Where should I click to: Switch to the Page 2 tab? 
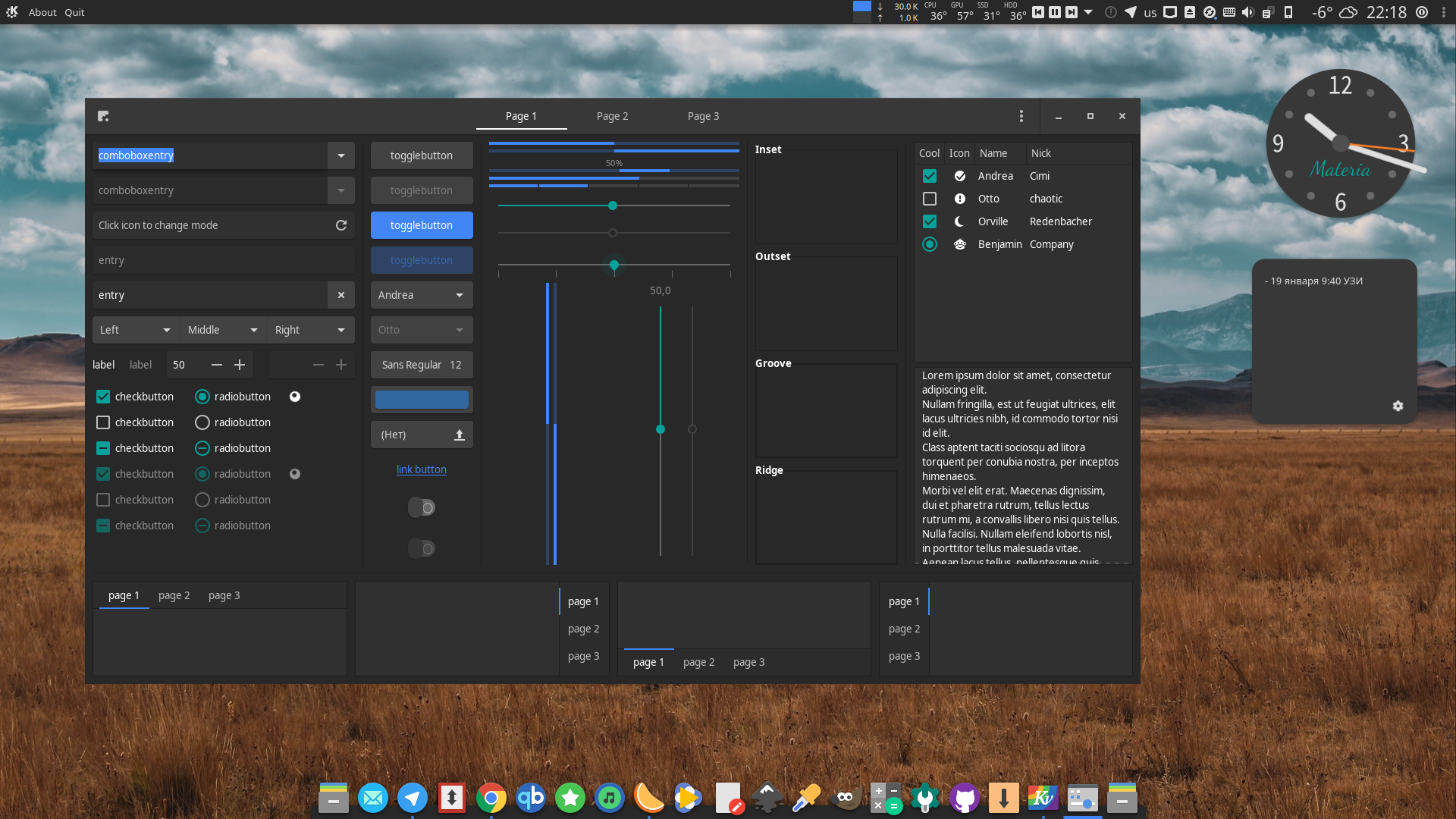pos(612,116)
